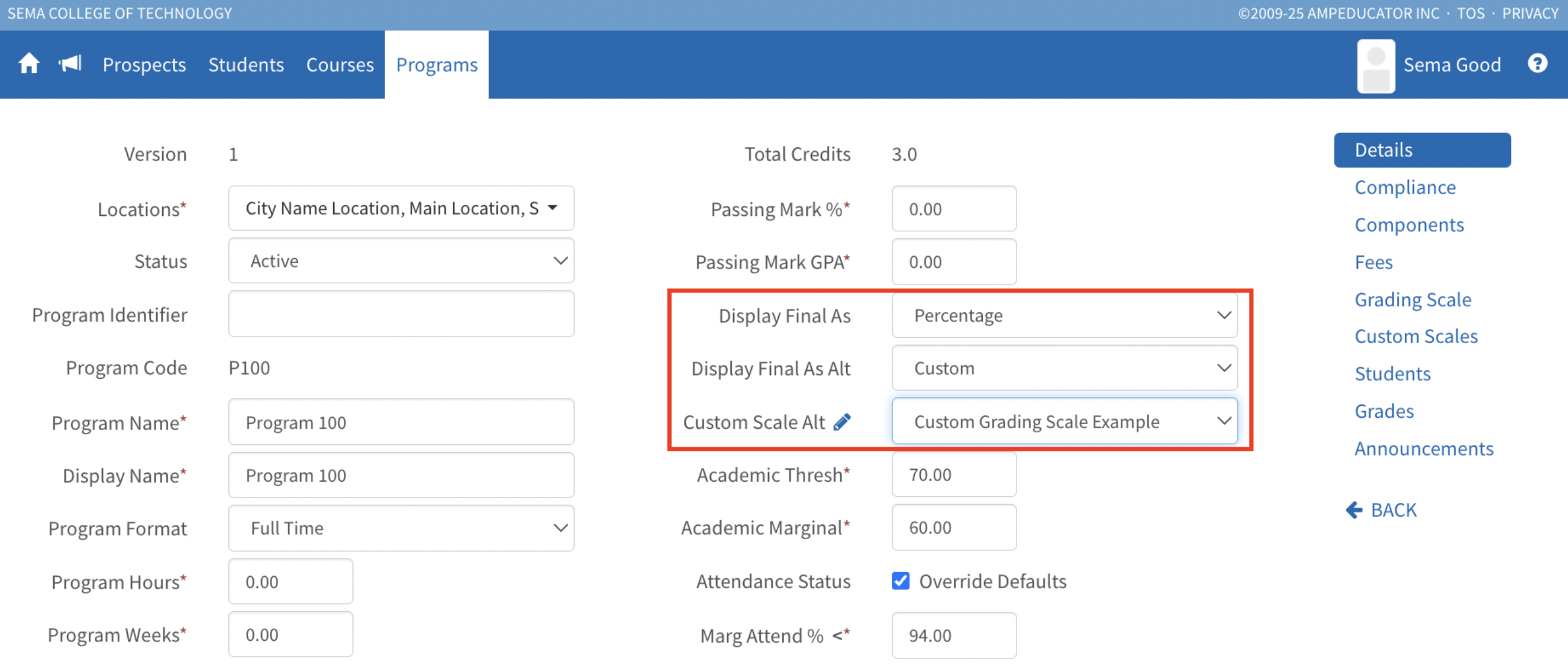
Task: Click the Academic Thresh input field
Action: pyautogui.click(x=953, y=474)
